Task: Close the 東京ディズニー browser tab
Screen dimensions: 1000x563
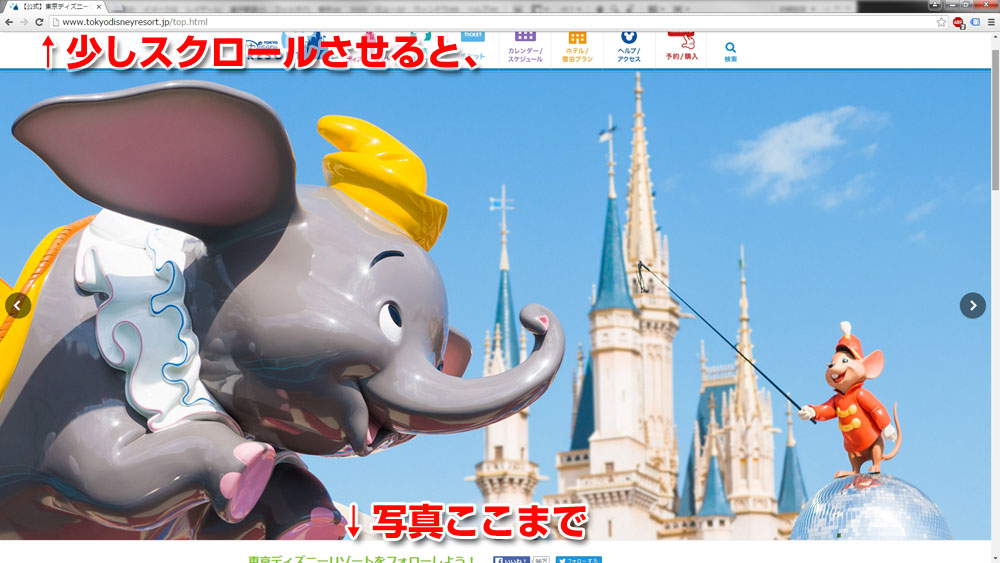Action: click(99, 6)
